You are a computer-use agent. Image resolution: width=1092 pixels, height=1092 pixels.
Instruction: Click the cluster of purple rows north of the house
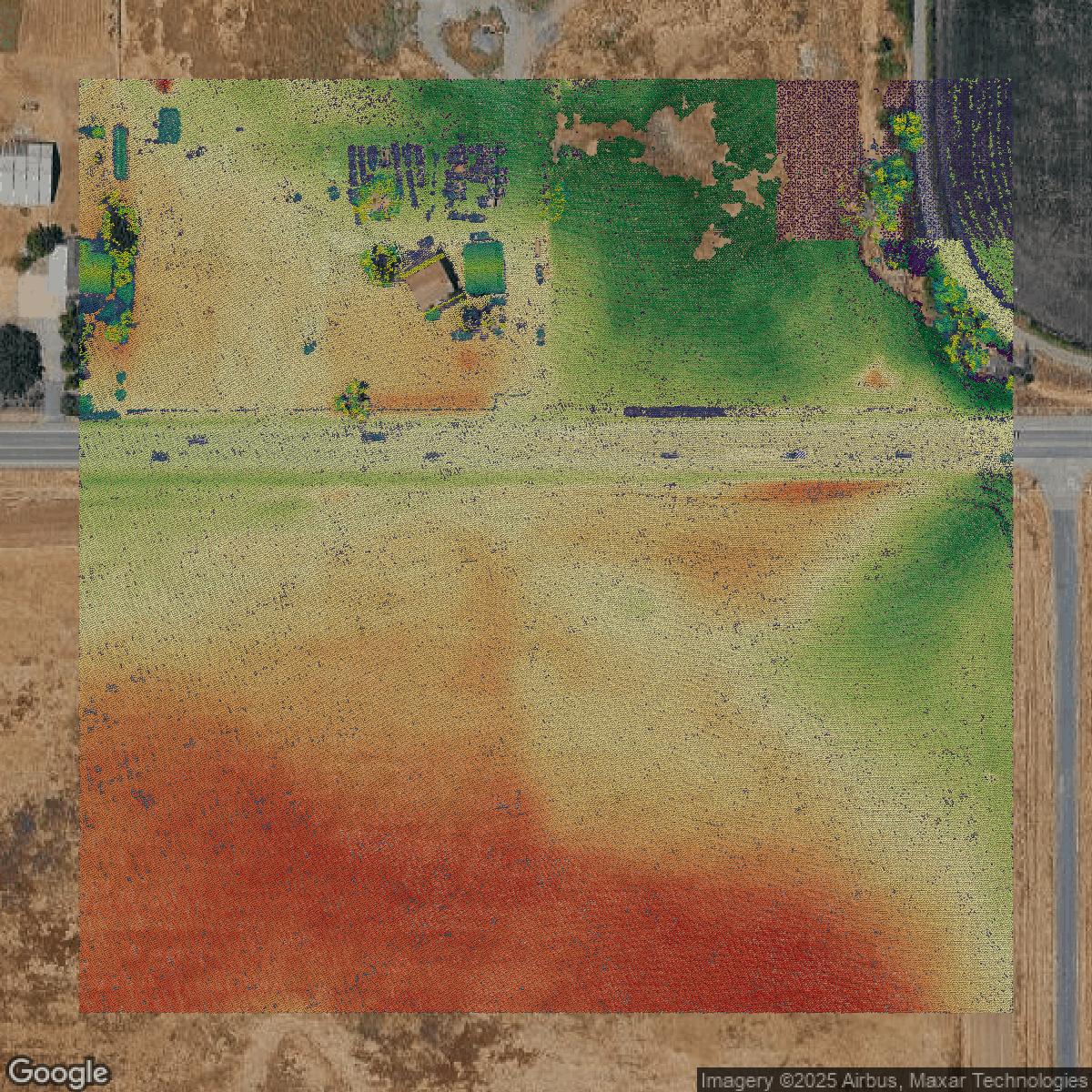pyautogui.click(x=428, y=173)
